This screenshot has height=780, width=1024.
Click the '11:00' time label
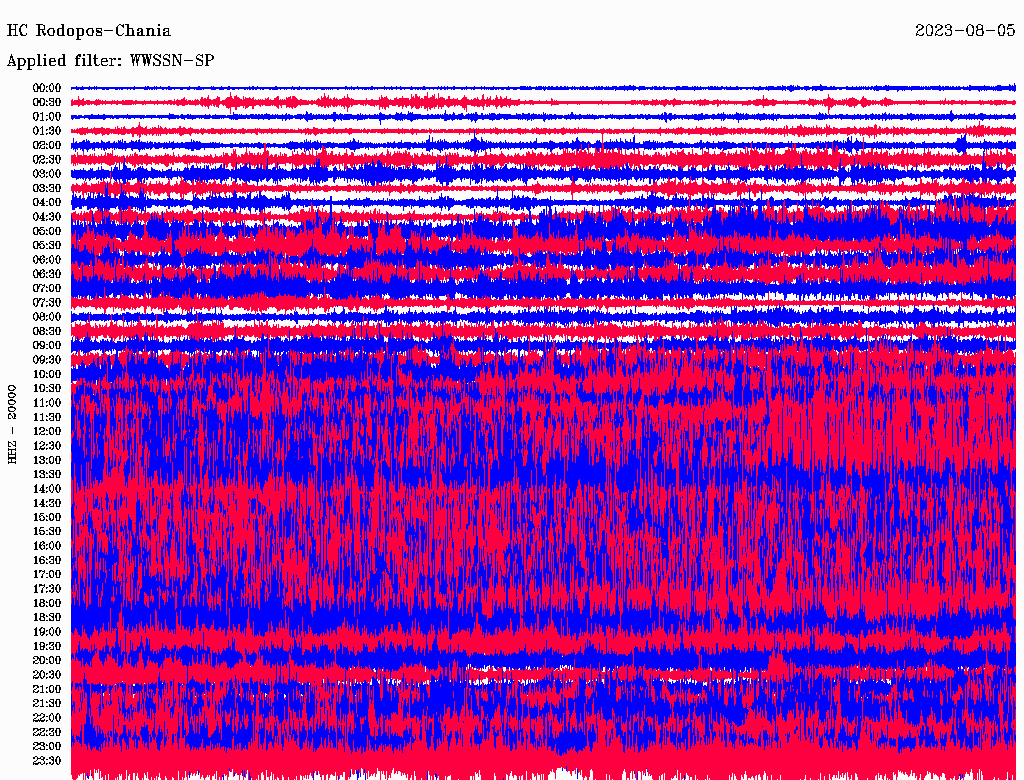pyautogui.click(x=47, y=402)
